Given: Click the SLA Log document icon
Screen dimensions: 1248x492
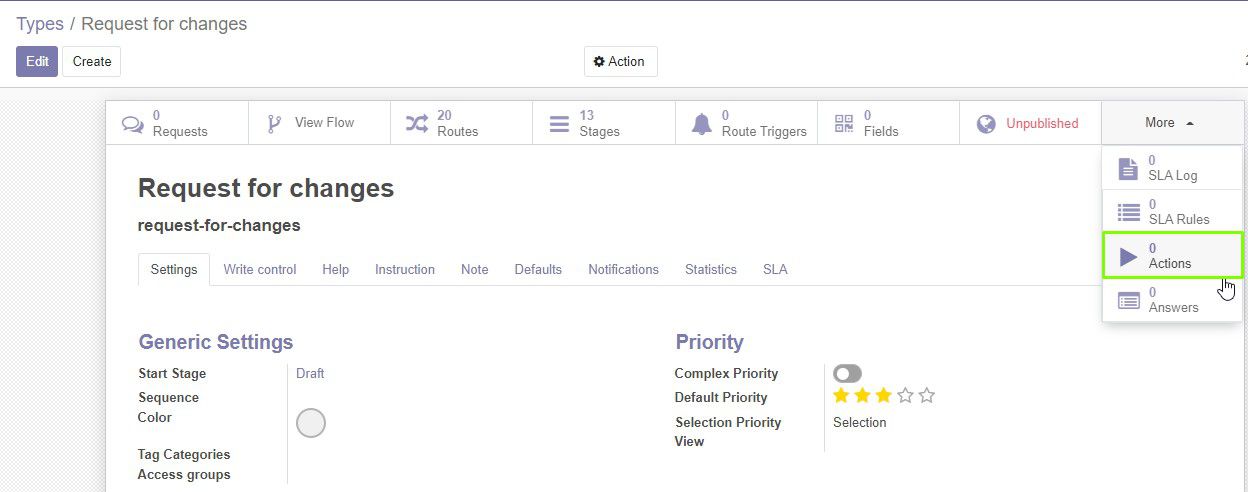Looking at the screenshot, I should pyautogui.click(x=1128, y=169).
